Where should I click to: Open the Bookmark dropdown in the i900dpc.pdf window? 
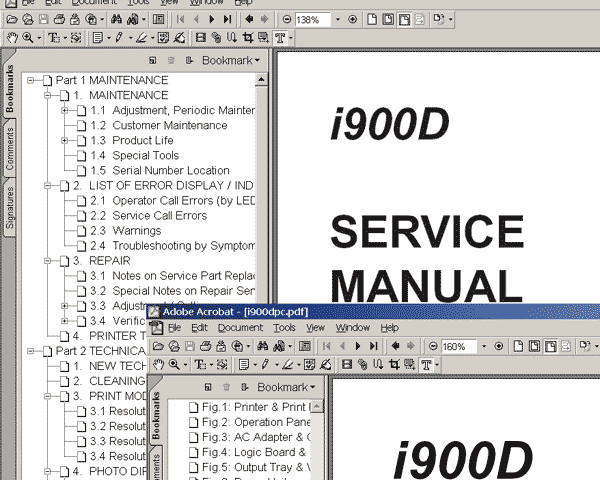point(286,387)
